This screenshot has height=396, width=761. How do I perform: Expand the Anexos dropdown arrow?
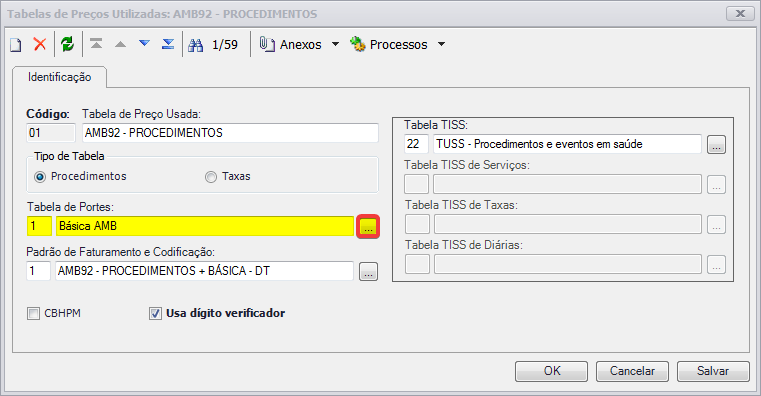(x=335, y=44)
